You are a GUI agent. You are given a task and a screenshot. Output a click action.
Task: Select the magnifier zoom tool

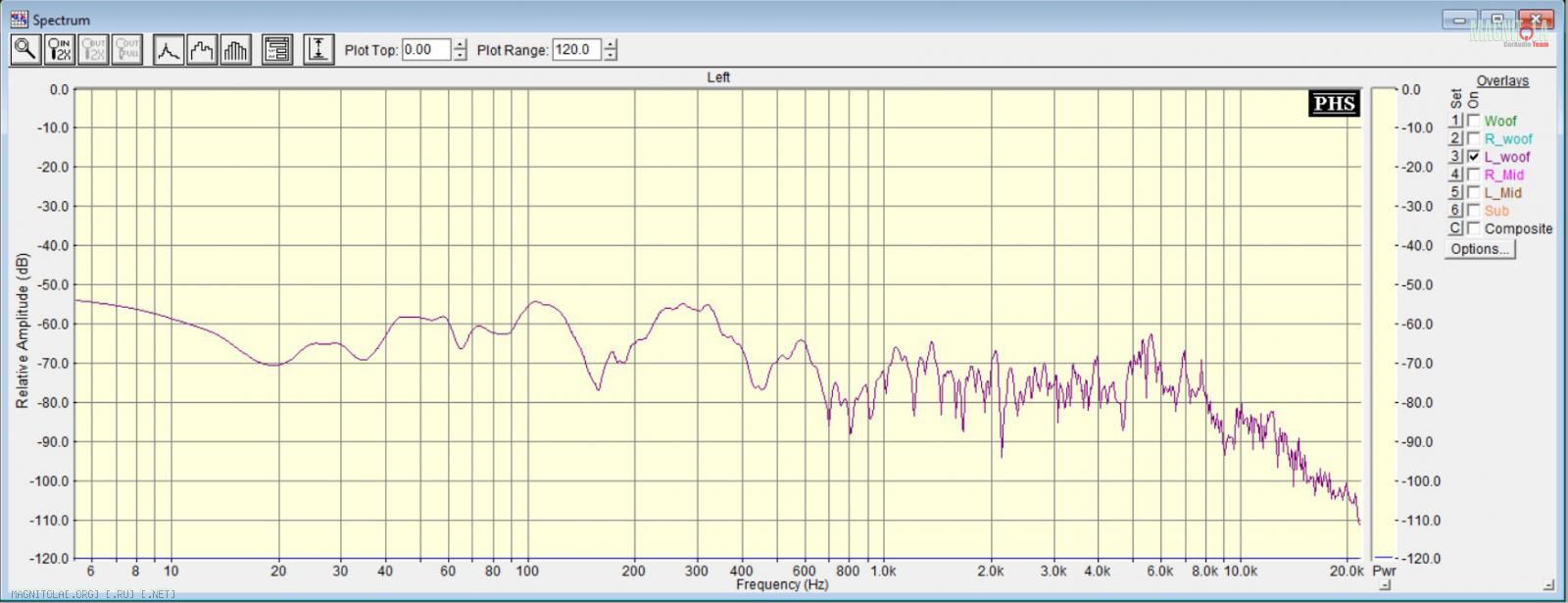[x=25, y=49]
